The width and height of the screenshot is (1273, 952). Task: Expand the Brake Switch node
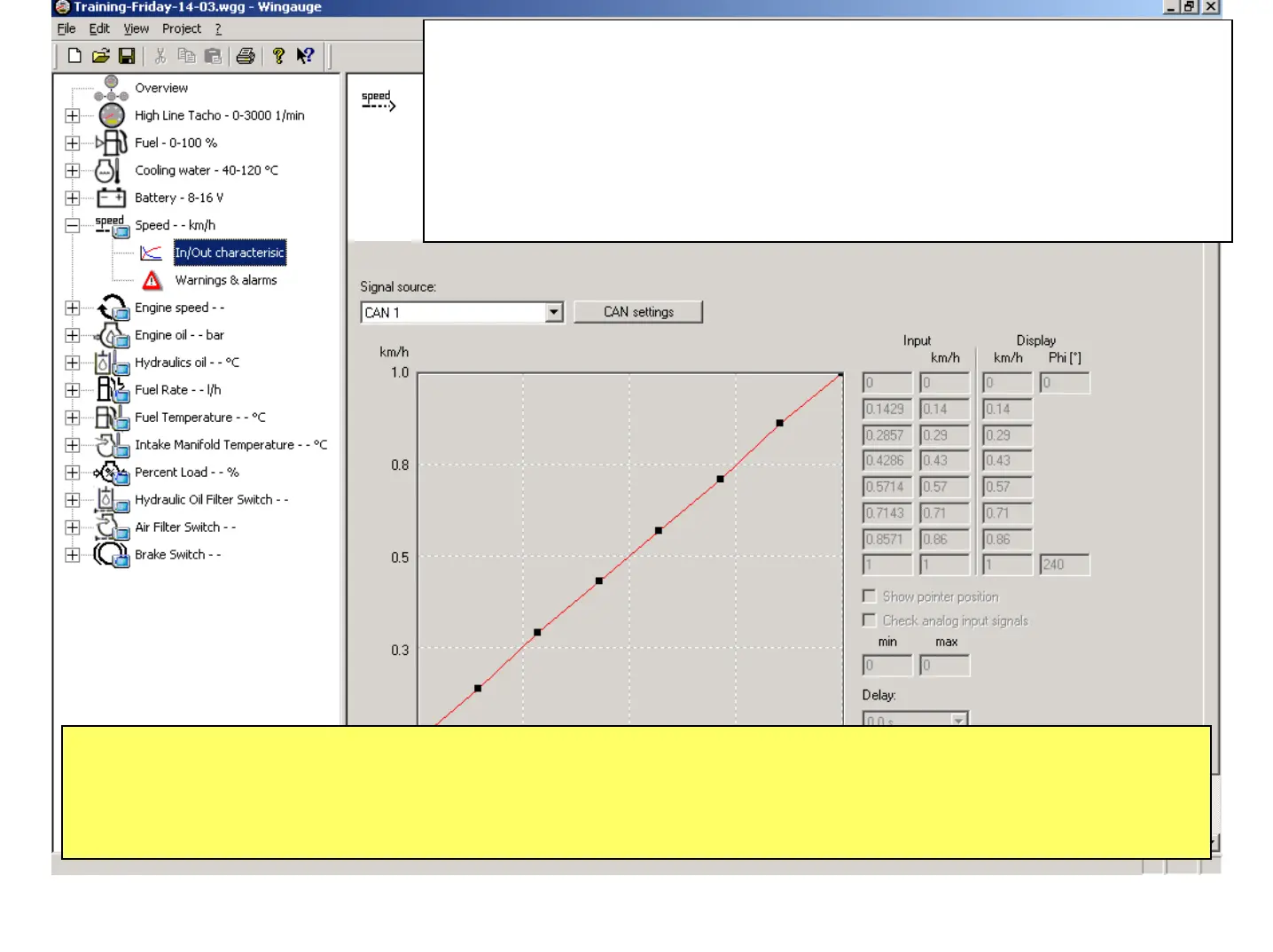click(x=73, y=555)
